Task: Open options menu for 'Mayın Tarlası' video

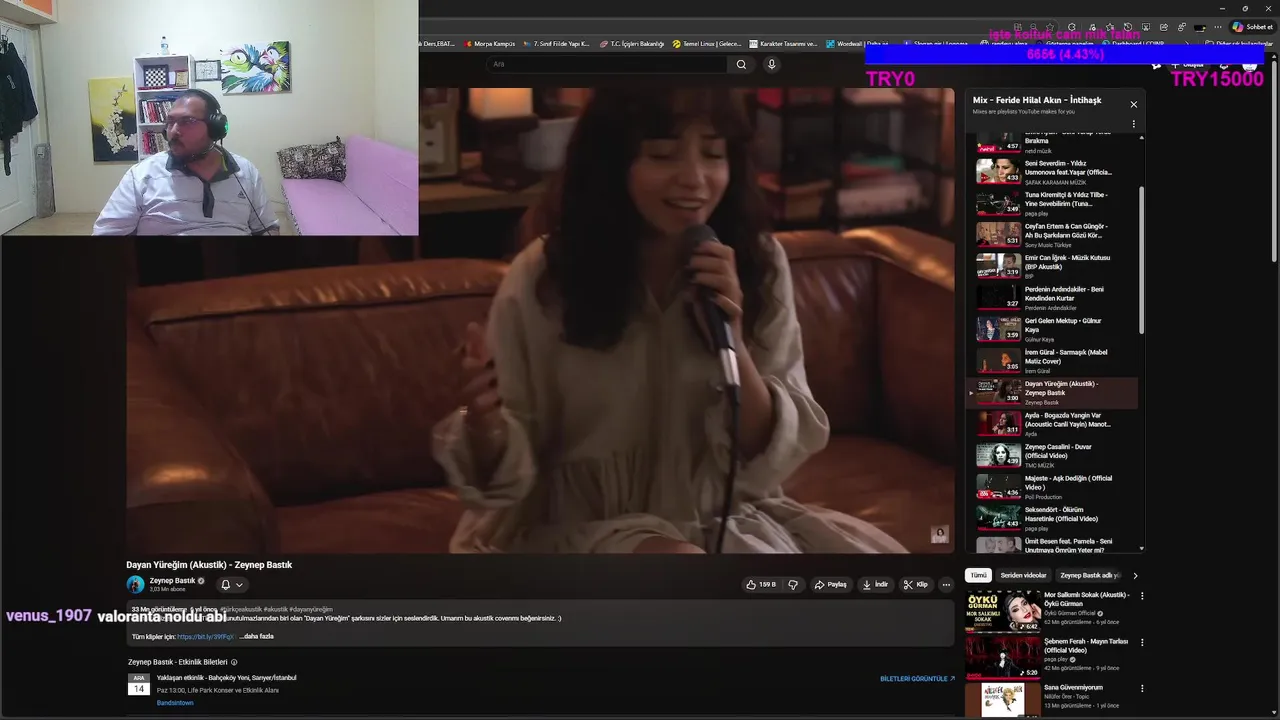Action: click(1142, 642)
